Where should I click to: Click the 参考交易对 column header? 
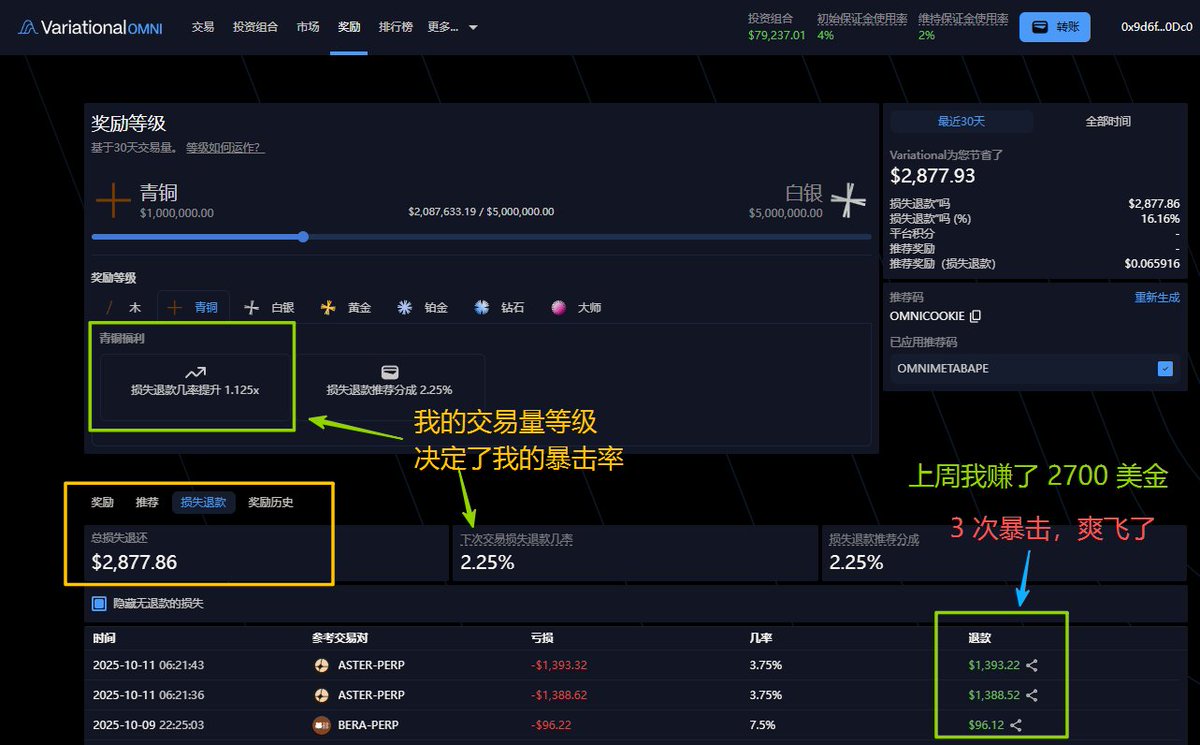click(340, 637)
